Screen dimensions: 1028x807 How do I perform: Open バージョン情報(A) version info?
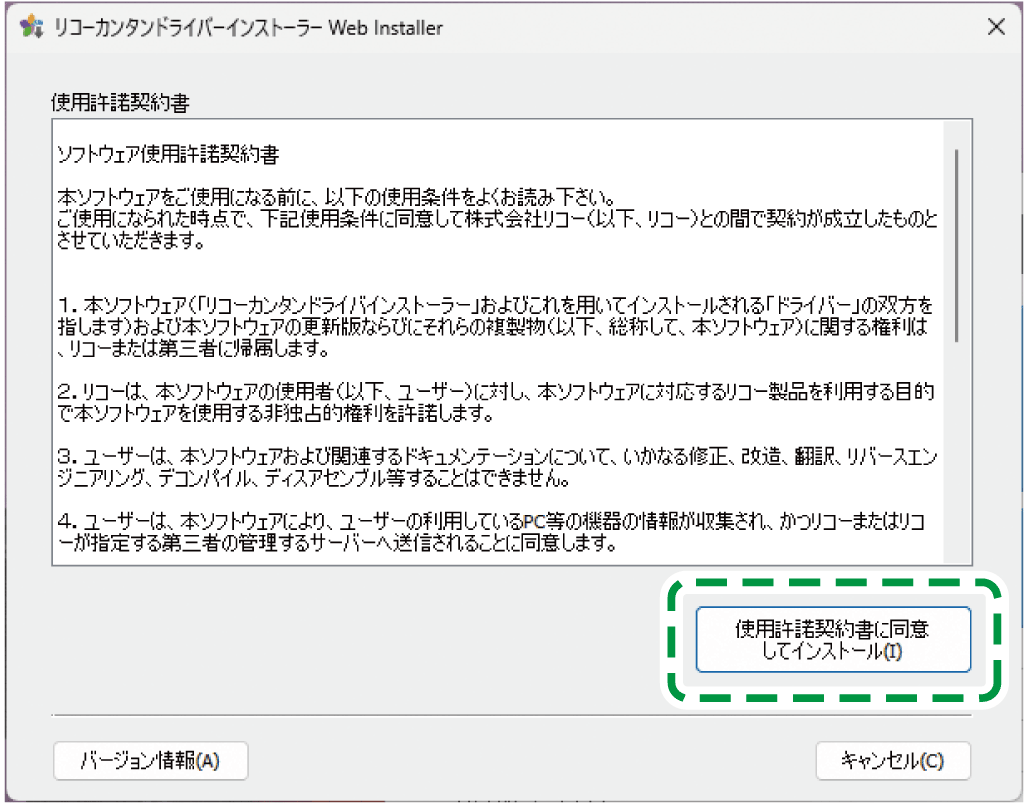tap(150, 761)
